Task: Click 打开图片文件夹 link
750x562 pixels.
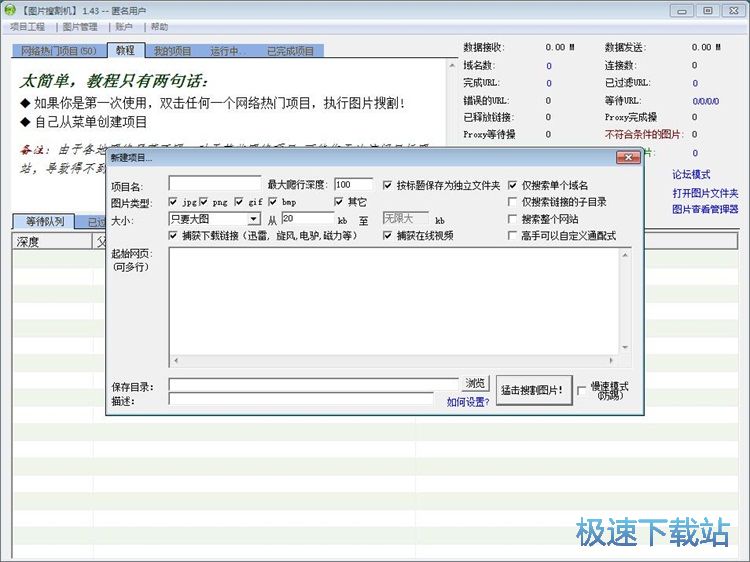Action: tap(705, 193)
